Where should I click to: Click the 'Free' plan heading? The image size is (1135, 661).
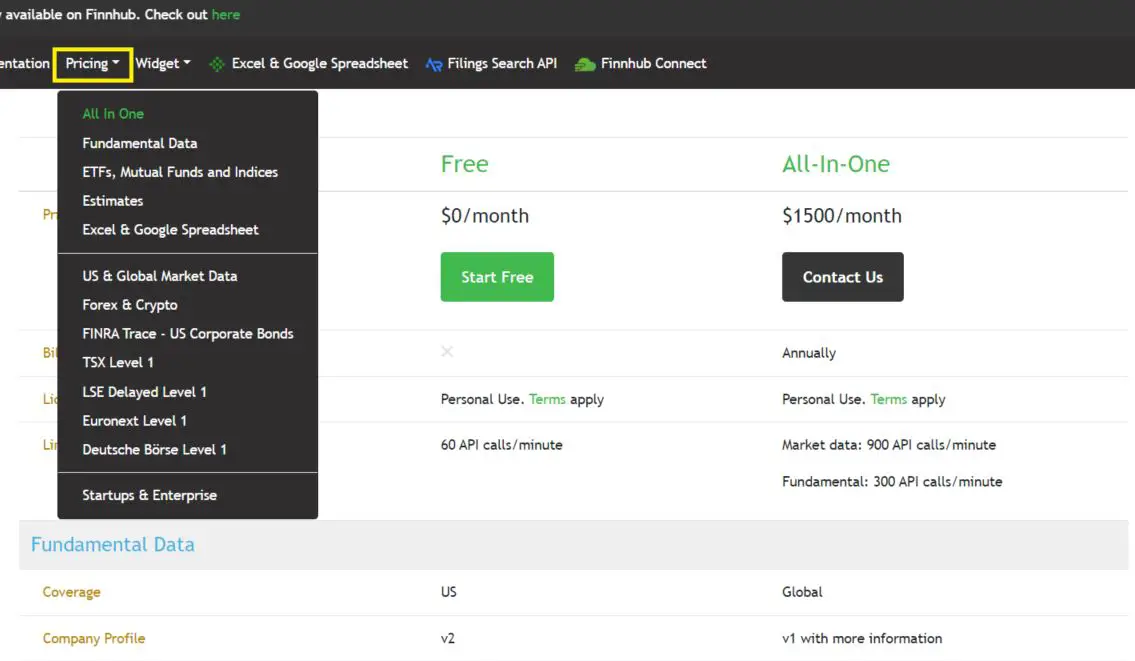click(465, 164)
